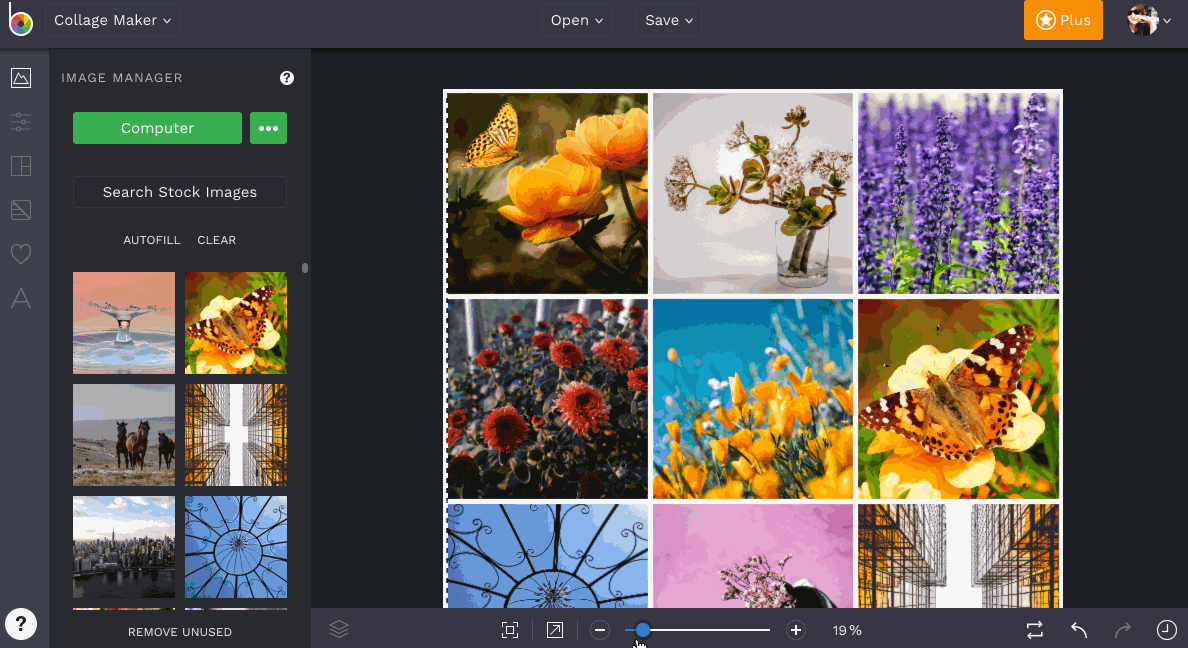The height and width of the screenshot is (648, 1188).
Task: Expand the Collage Maker dropdown
Action: pos(112,20)
